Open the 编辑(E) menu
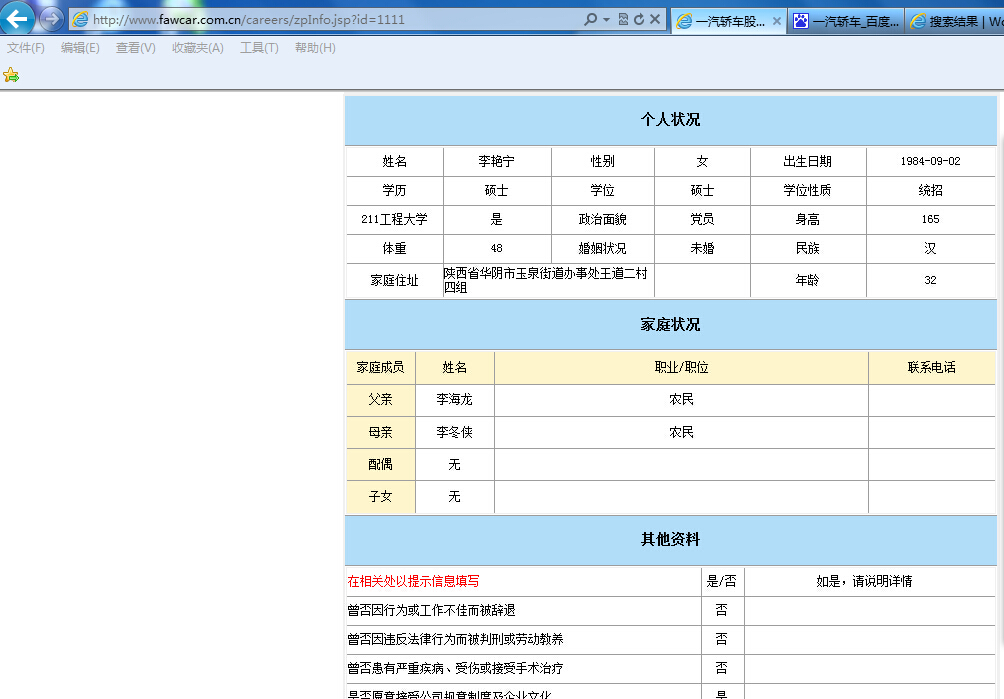The image size is (1004, 699). tap(80, 47)
